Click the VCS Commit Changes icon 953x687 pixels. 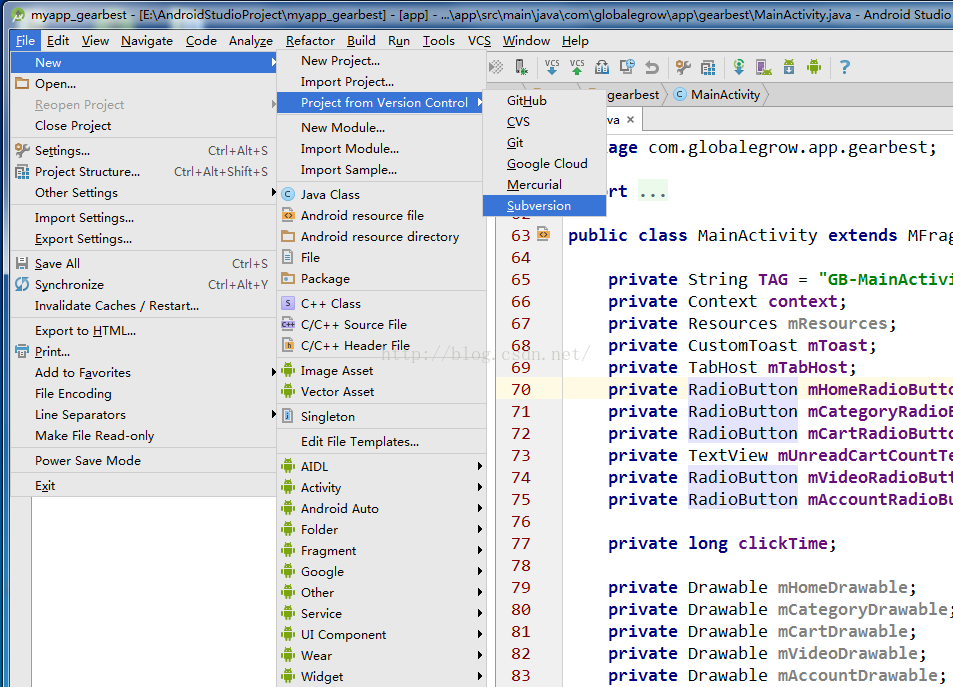(x=577, y=67)
